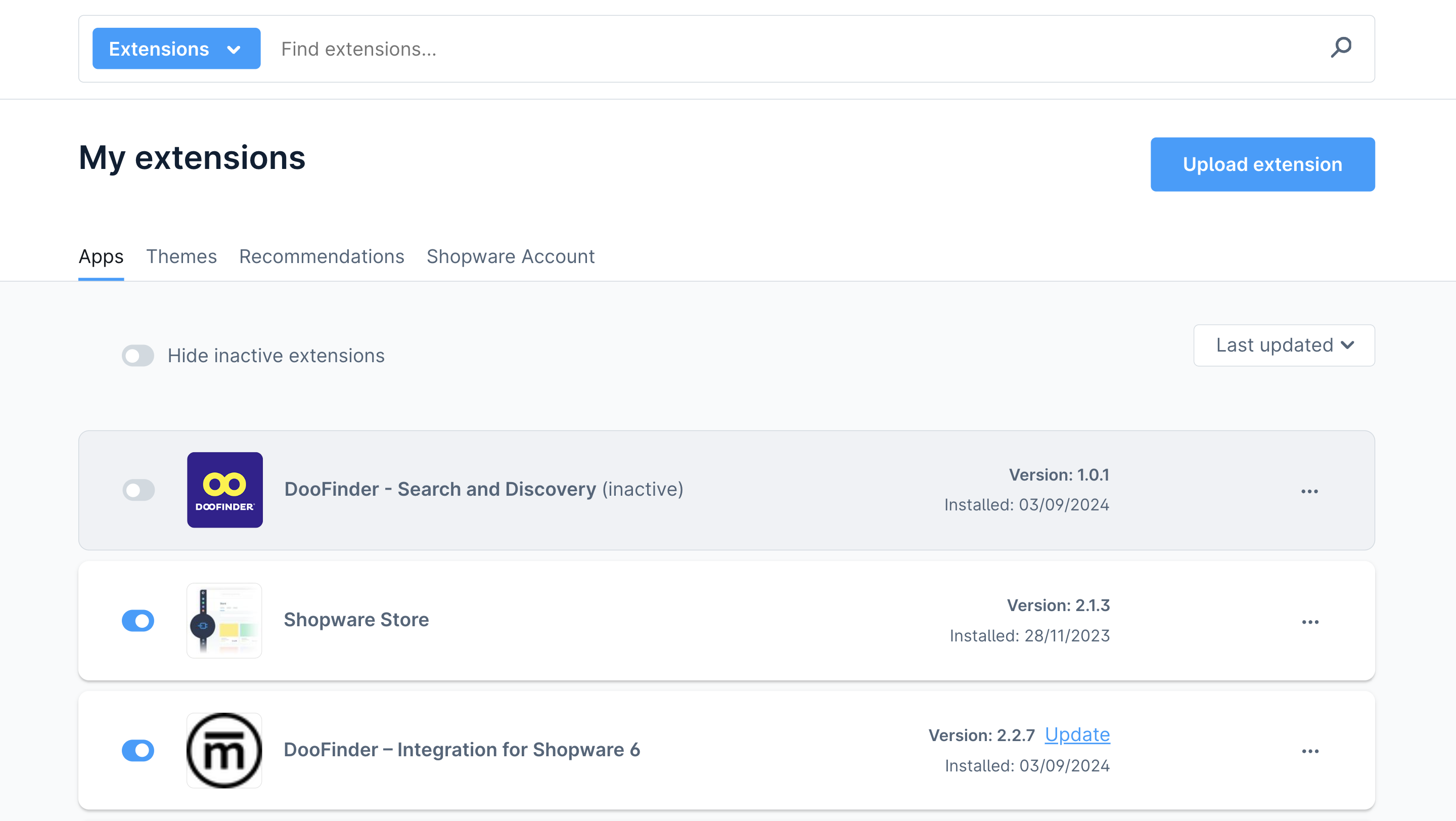Click the DooFinder - Search and Discovery title
The width and height of the screenshot is (1456, 821).
[x=440, y=489]
